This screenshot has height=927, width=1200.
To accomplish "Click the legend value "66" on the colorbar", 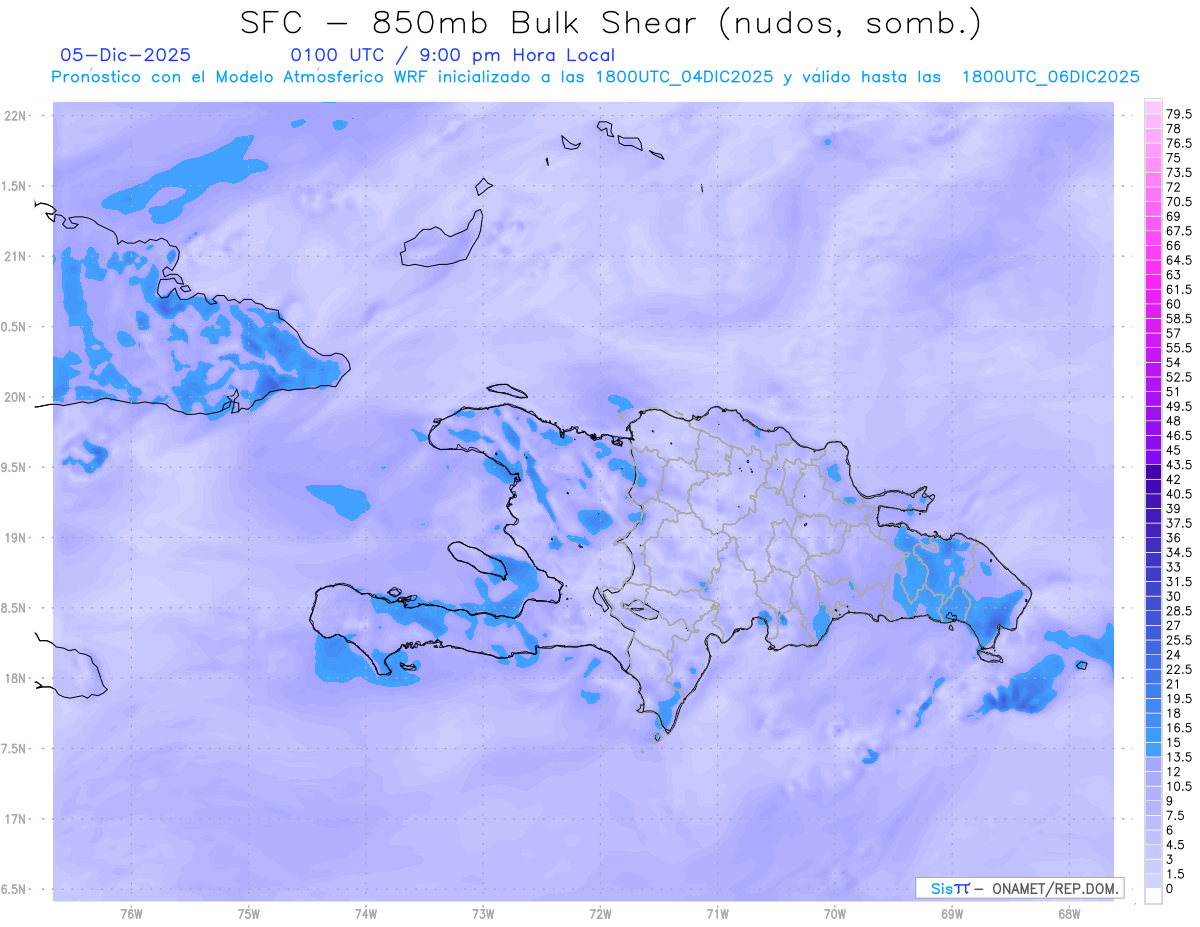I will coord(1173,245).
